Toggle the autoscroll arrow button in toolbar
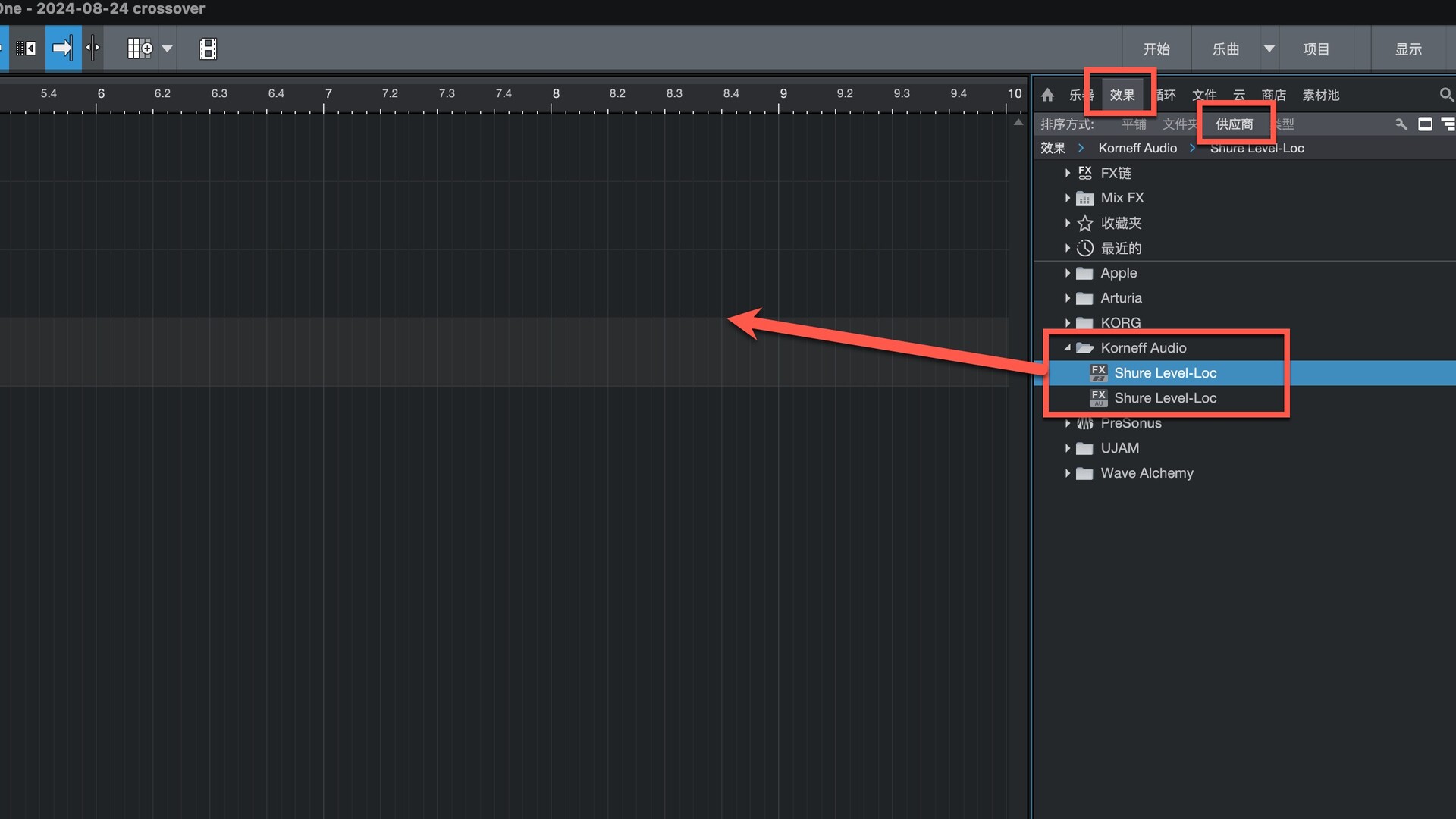The image size is (1456, 819). click(x=62, y=49)
